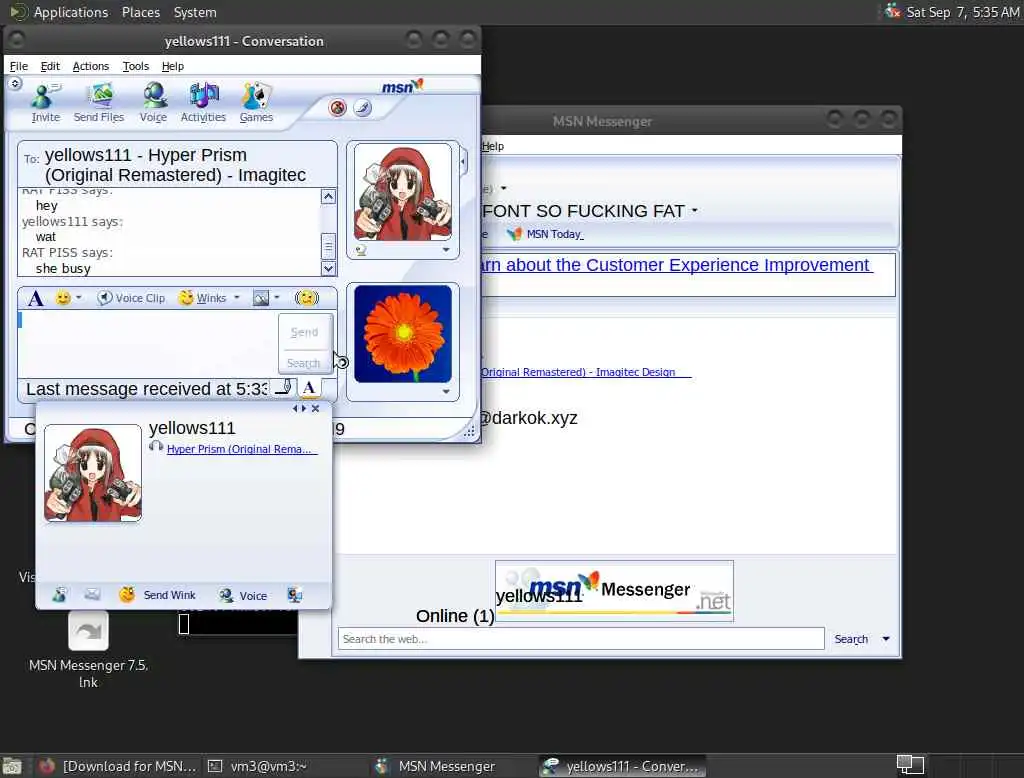Toggle the toolbar collapse button at top-left
1024x778 pixels.
point(15,83)
